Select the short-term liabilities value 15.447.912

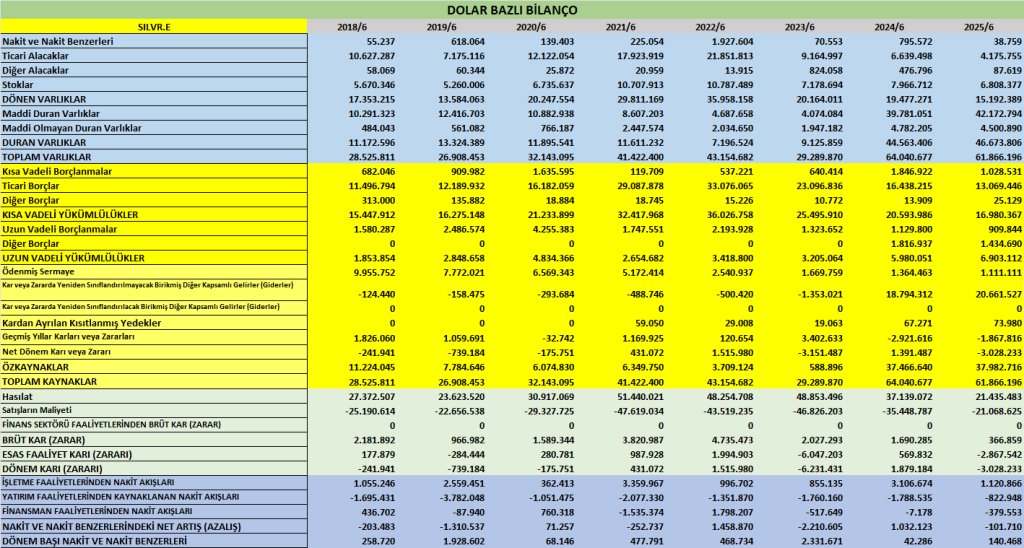click(x=370, y=214)
